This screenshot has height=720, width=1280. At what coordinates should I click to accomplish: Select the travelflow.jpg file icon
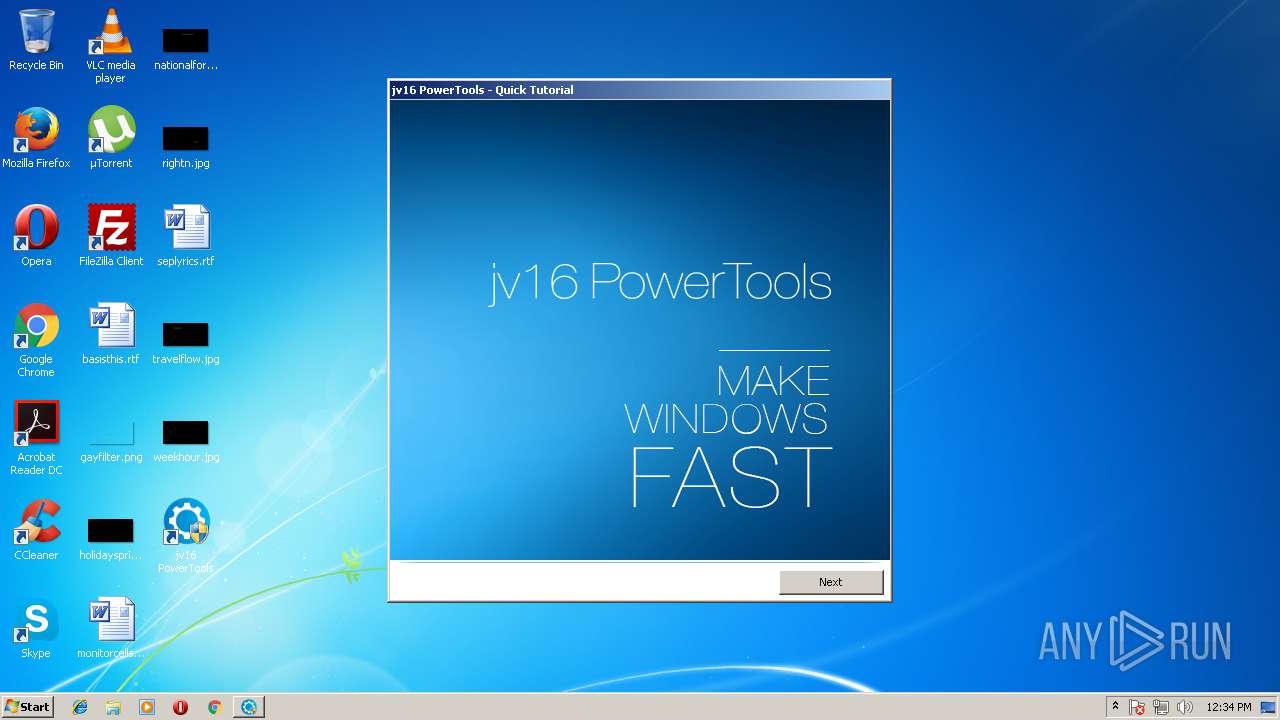[185, 342]
